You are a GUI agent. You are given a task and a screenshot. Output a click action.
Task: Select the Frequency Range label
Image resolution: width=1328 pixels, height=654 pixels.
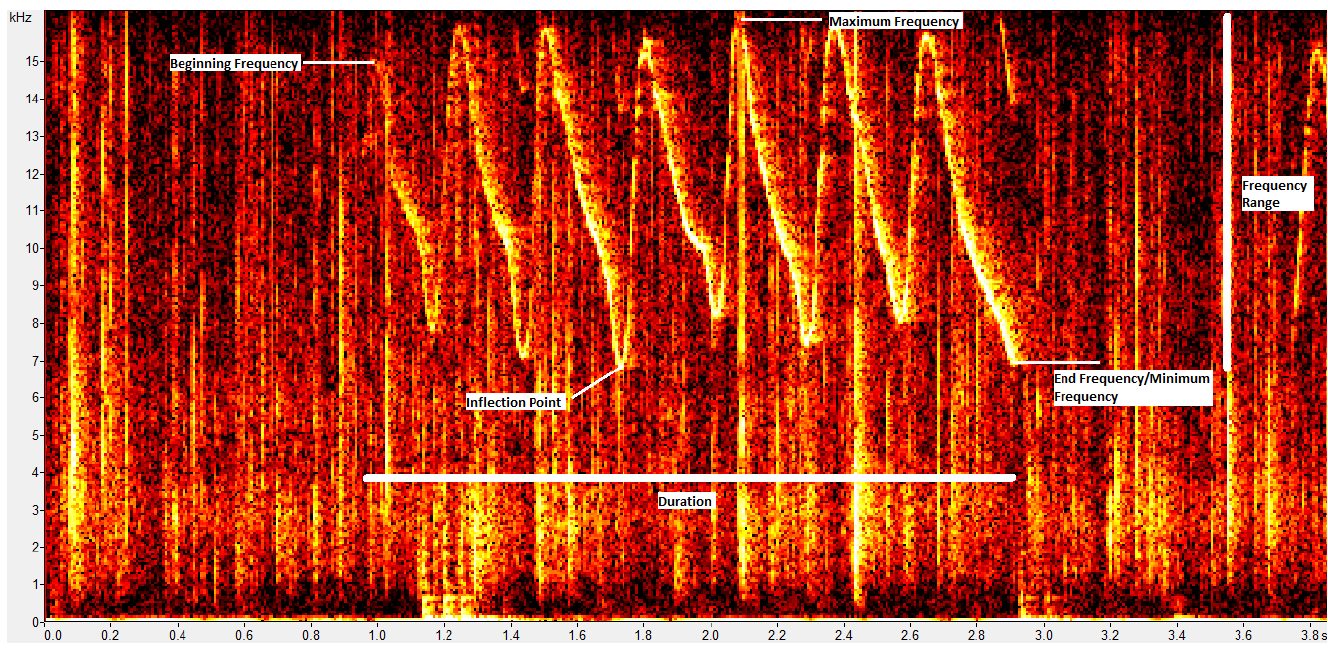1274,194
